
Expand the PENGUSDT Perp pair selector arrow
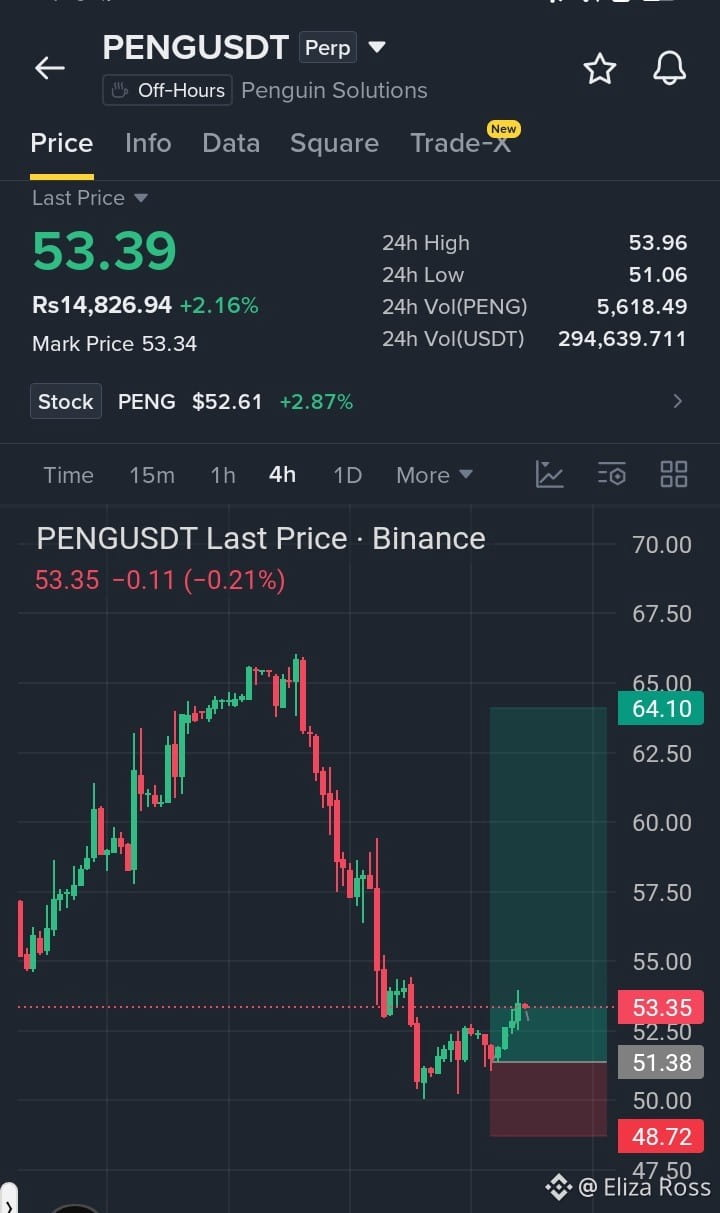pyautogui.click(x=377, y=47)
